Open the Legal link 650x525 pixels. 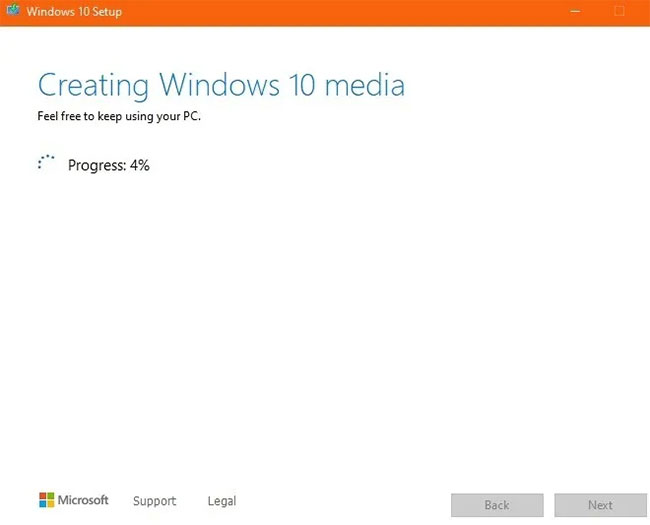click(x=222, y=501)
